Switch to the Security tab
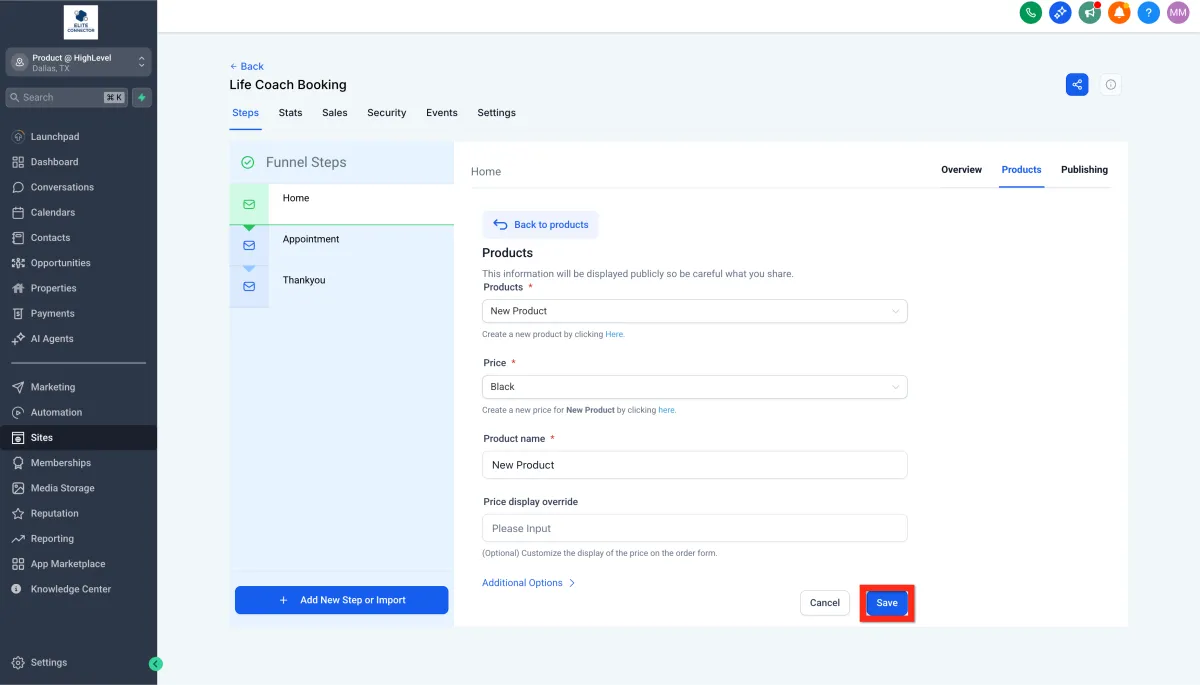Image resolution: width=1200 pixels, height=685 pixels. click(x=387, y=113)
